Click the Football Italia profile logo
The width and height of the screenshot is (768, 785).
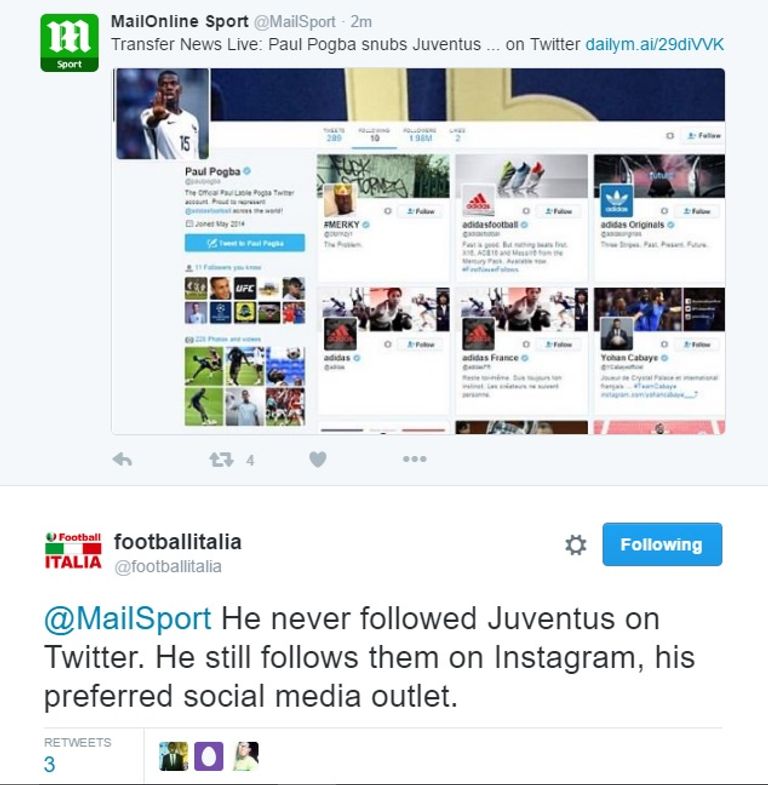73,551
